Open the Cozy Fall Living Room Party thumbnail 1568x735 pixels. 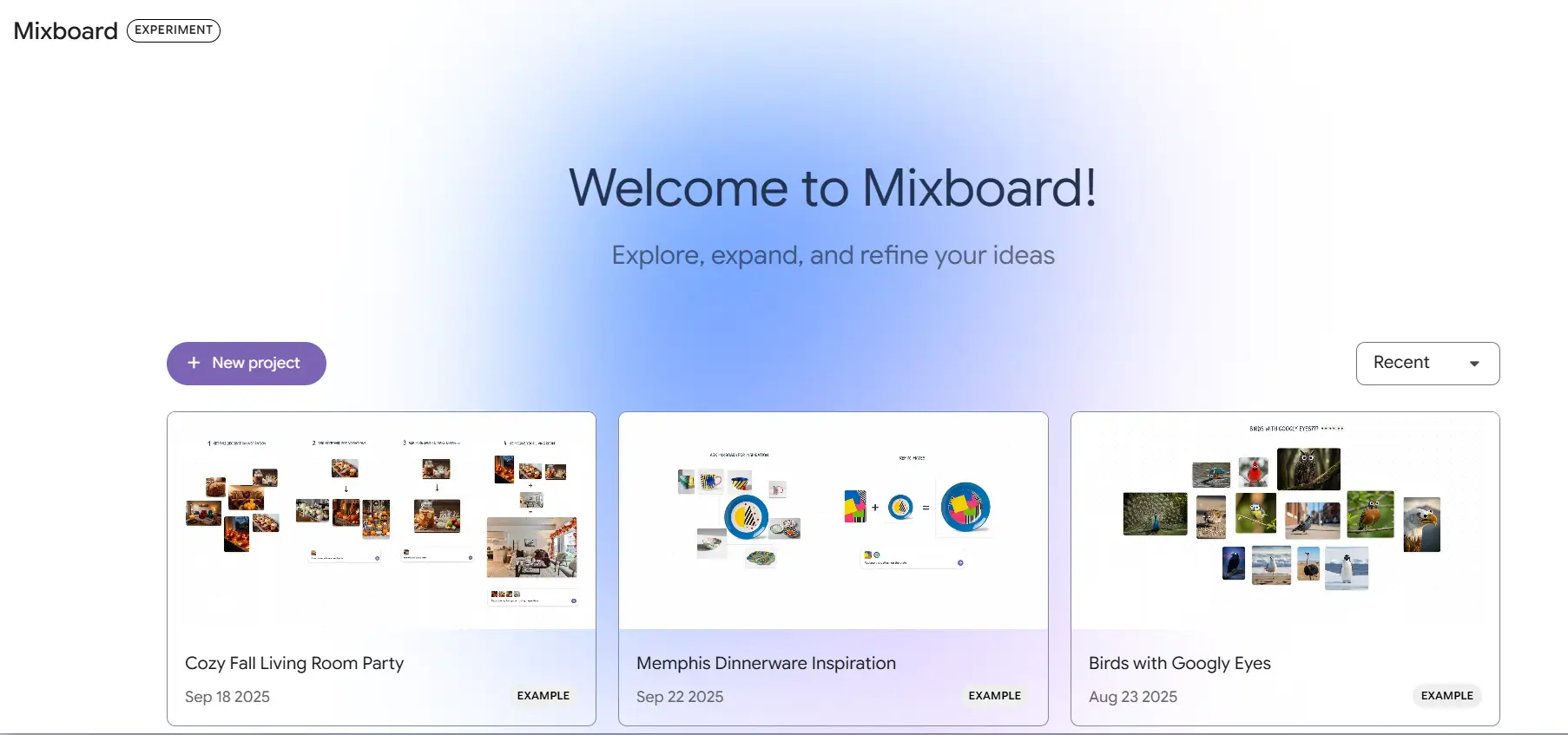pos(381,521)
